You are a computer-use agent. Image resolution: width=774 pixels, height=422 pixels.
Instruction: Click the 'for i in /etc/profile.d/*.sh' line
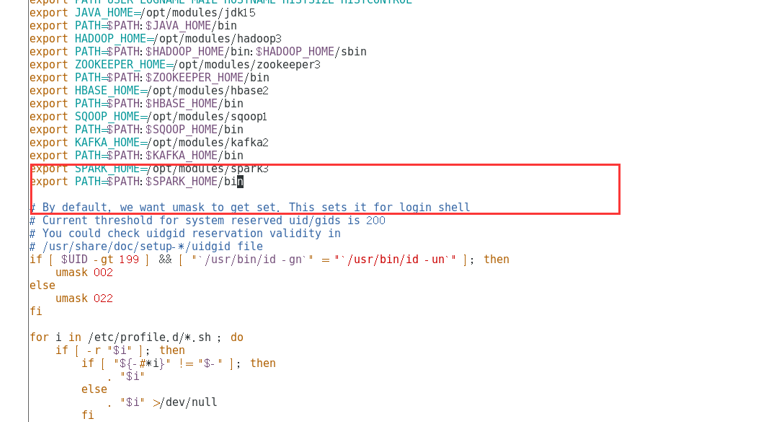tap(136, 337)
